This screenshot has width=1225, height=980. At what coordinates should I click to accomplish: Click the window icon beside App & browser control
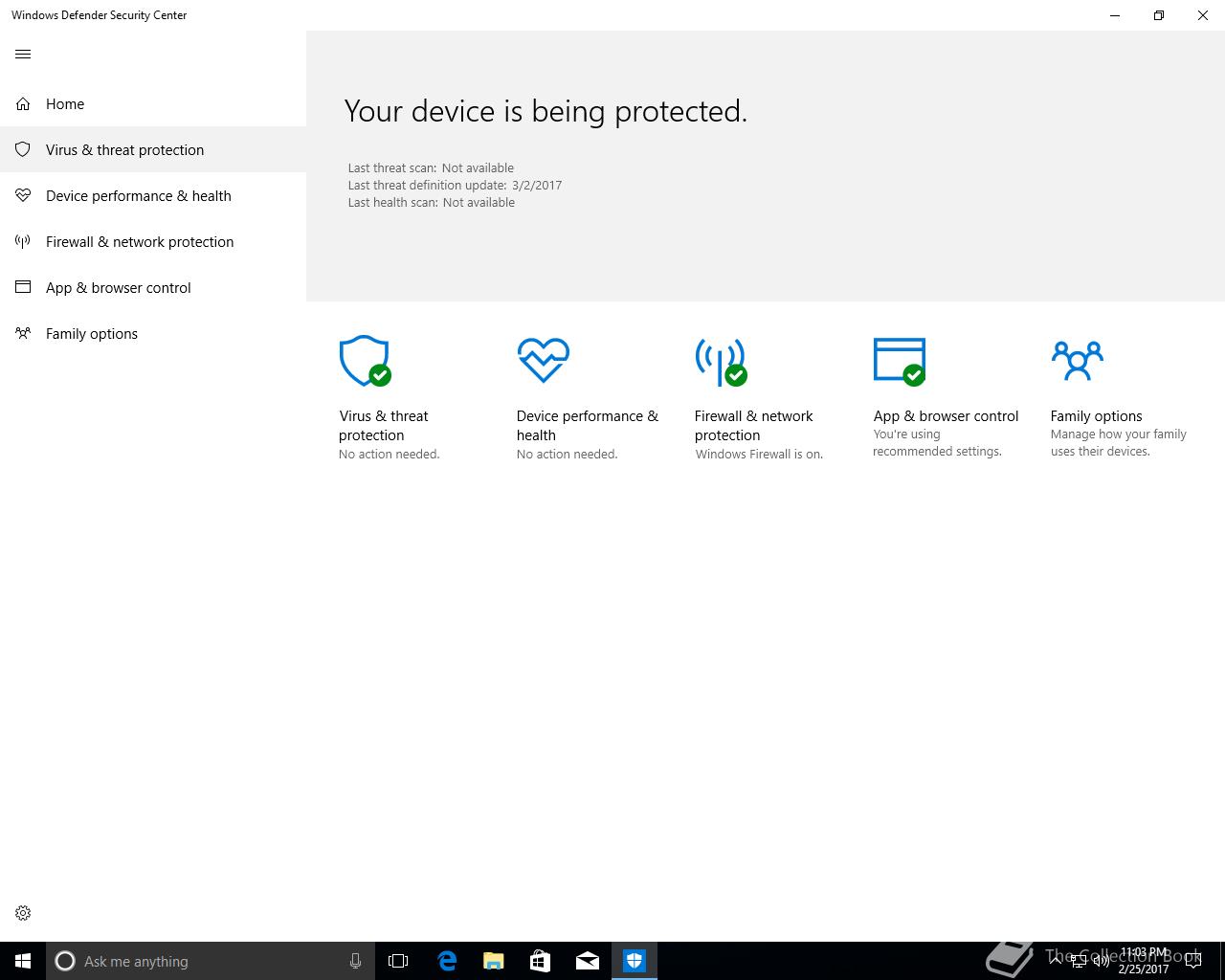coord(23,287)
